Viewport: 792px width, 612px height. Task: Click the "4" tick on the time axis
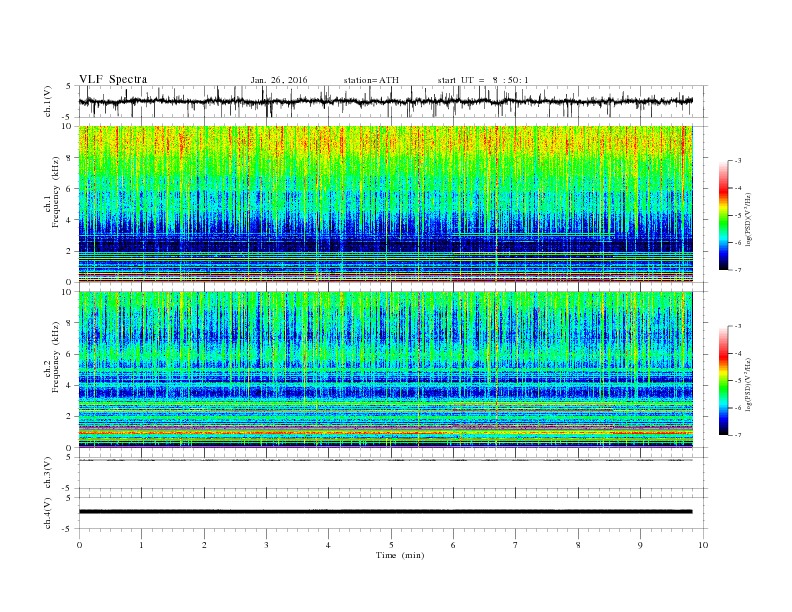[328, 545]
